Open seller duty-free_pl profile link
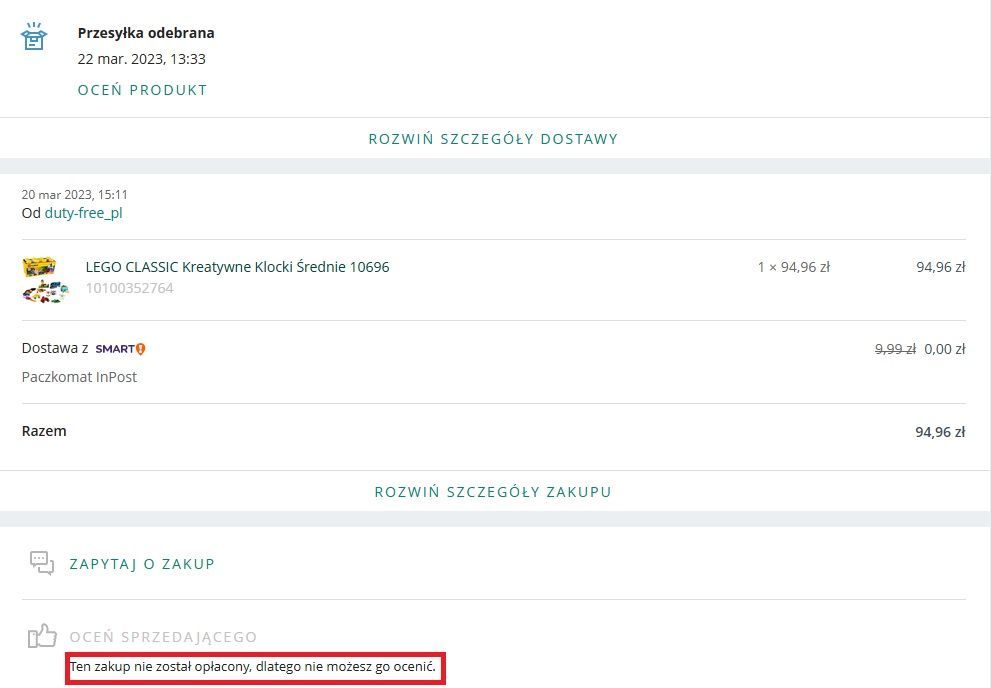 pyautogui.click(x=83, y=213)
